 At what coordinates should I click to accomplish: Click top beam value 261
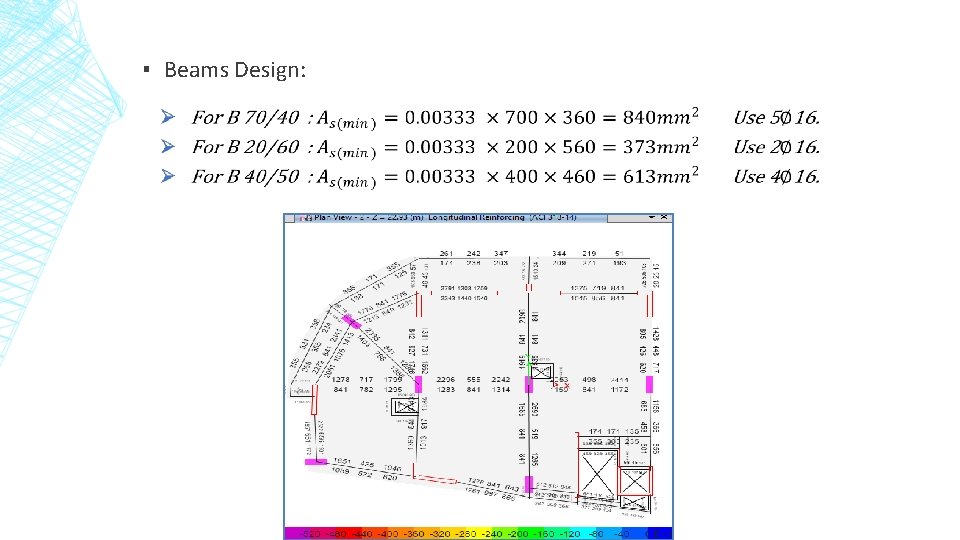click(446, 253)
